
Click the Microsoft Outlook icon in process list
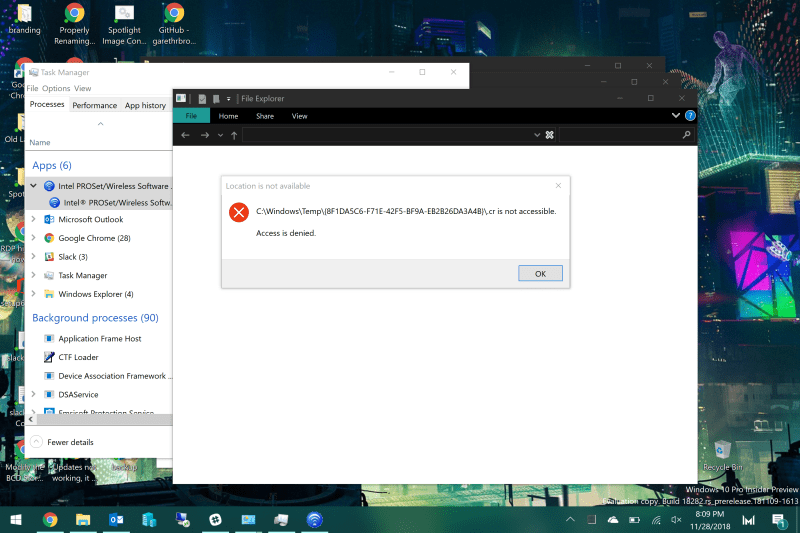coord(49,219)
